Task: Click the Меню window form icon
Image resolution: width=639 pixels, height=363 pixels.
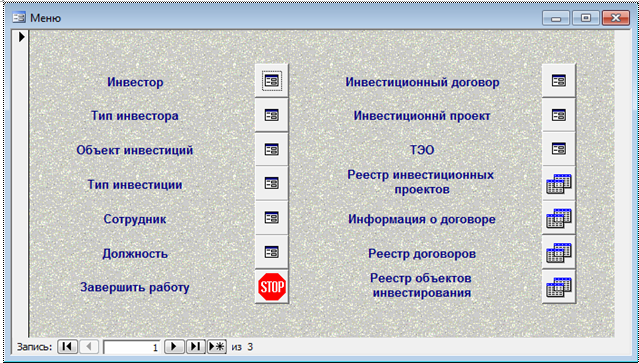Action: click(x=19, y=18)
